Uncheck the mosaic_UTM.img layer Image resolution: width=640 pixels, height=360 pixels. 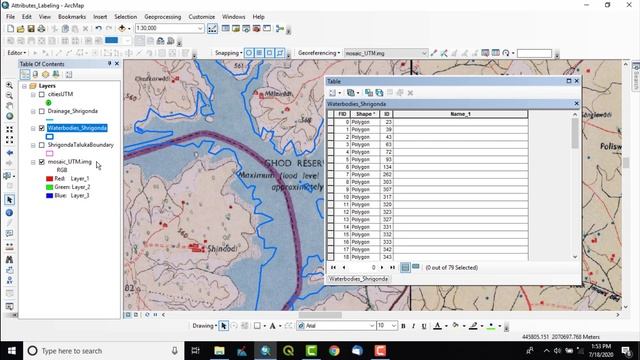pos(42,162)
